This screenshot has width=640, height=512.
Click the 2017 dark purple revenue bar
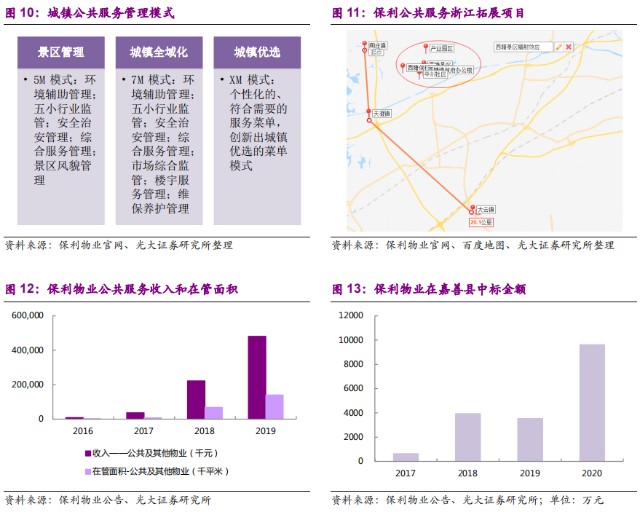point(135,416)
